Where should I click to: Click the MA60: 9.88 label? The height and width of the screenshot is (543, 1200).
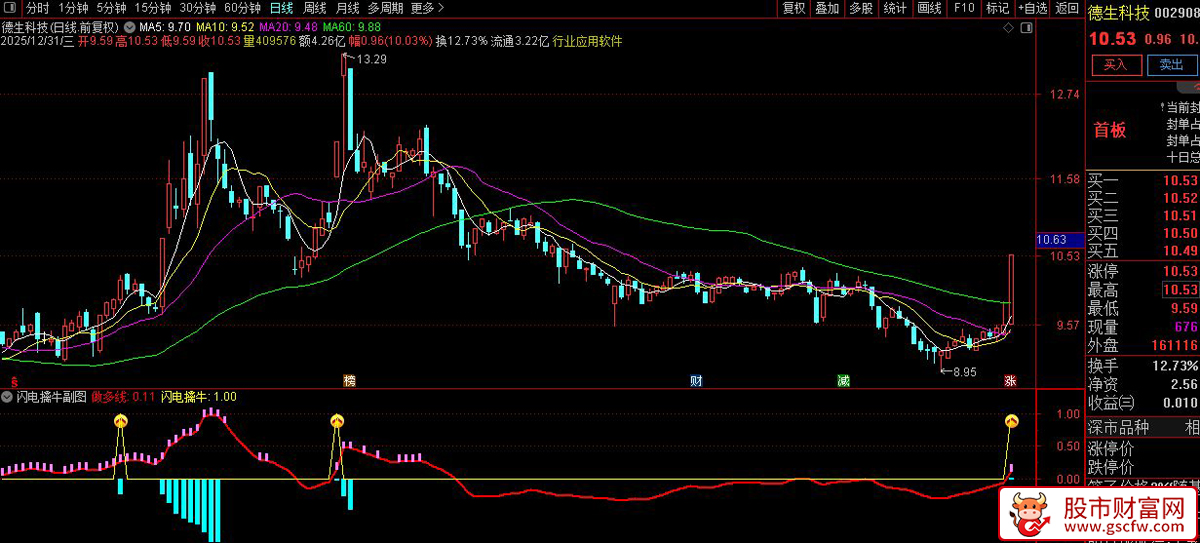352,26
